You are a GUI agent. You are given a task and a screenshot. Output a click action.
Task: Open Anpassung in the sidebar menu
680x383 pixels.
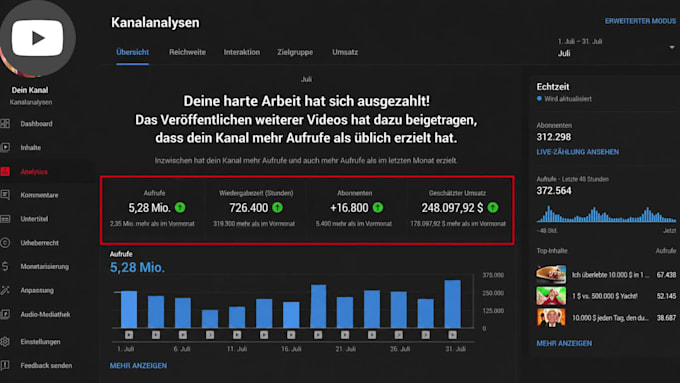37,290
